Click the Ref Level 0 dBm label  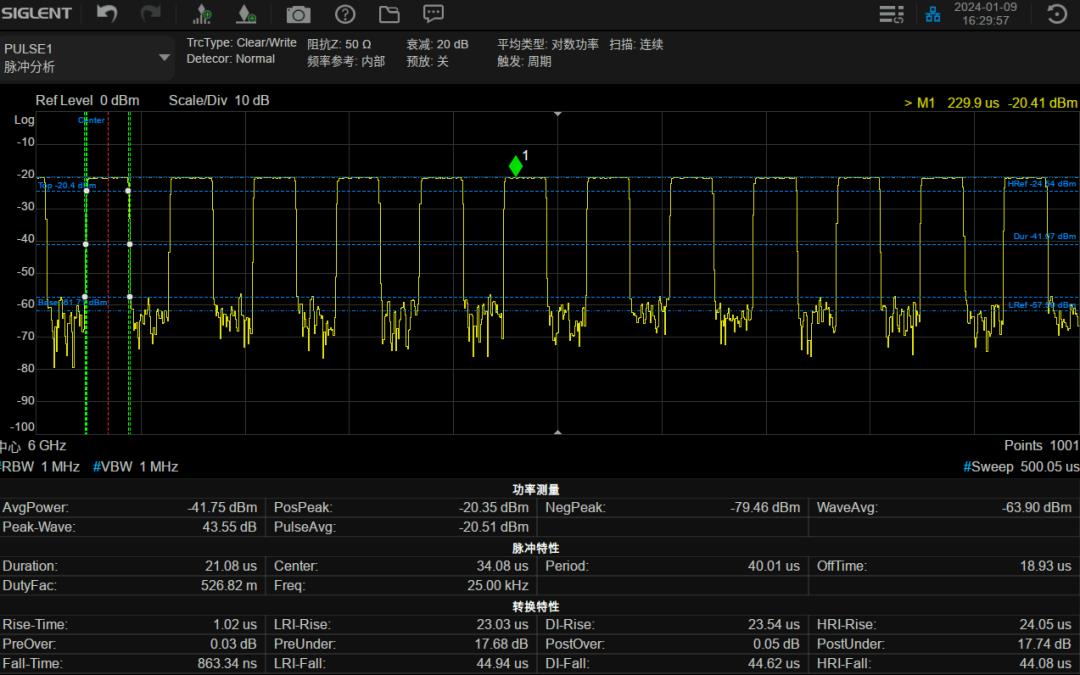pos(87,100)
